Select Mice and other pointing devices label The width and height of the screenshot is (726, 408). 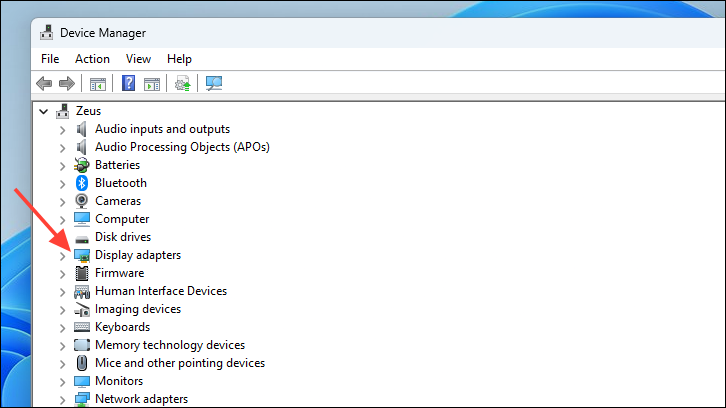pyautogui.click(x=180, y=363)
